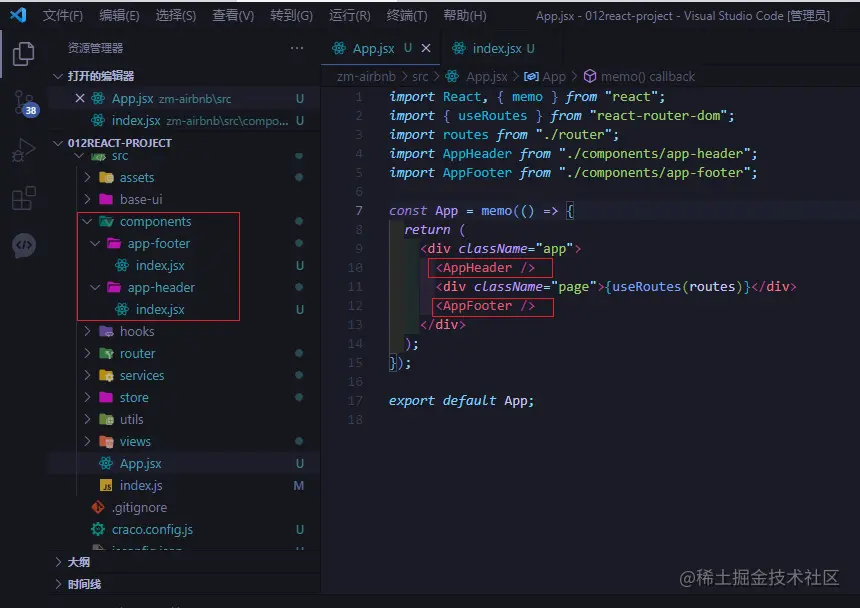This screenshot has width=860, height=608.
Task: Collapse the app-header folder chevron
Action: 95,287
